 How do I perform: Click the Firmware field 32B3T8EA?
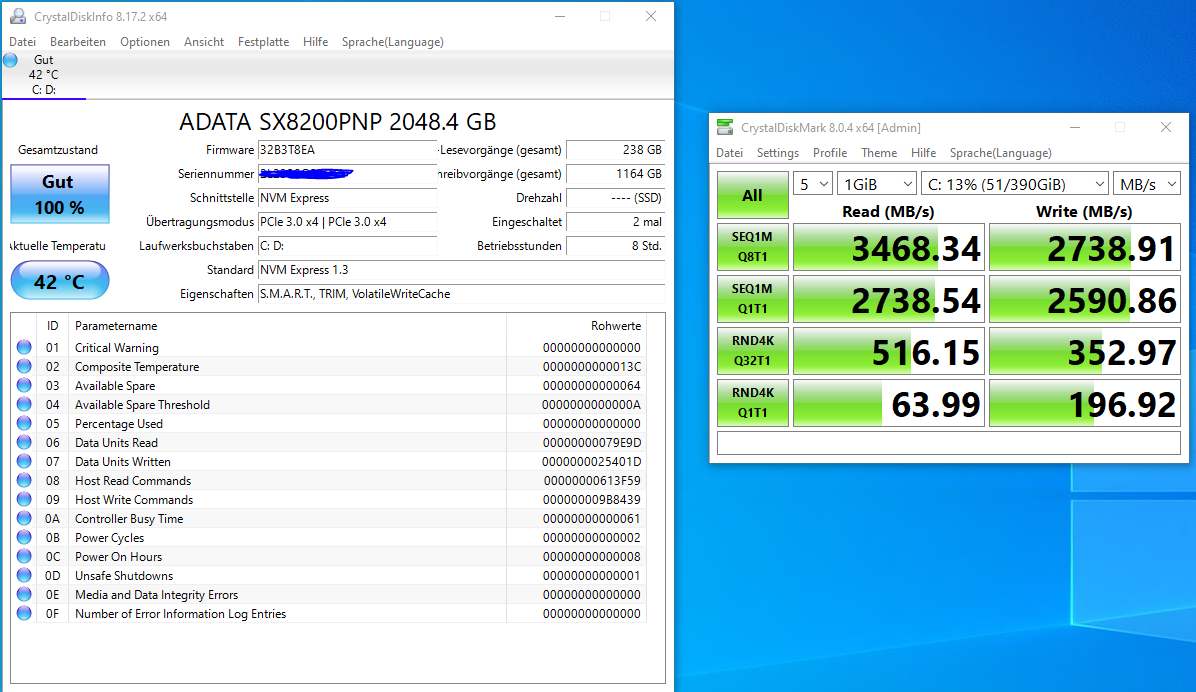pos(347,150)
